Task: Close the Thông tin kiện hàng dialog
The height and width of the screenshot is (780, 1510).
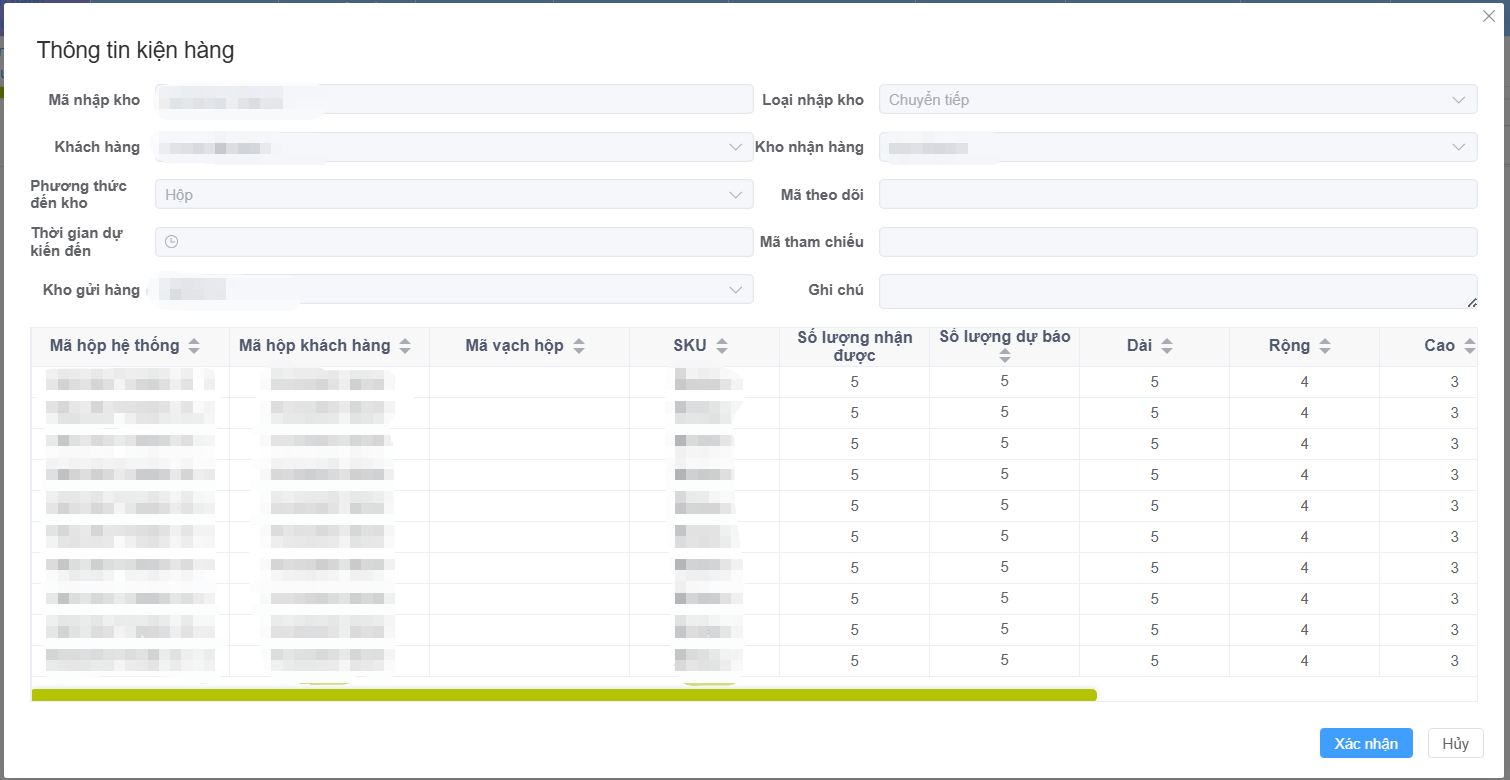Action: (x=1488, y=16)
